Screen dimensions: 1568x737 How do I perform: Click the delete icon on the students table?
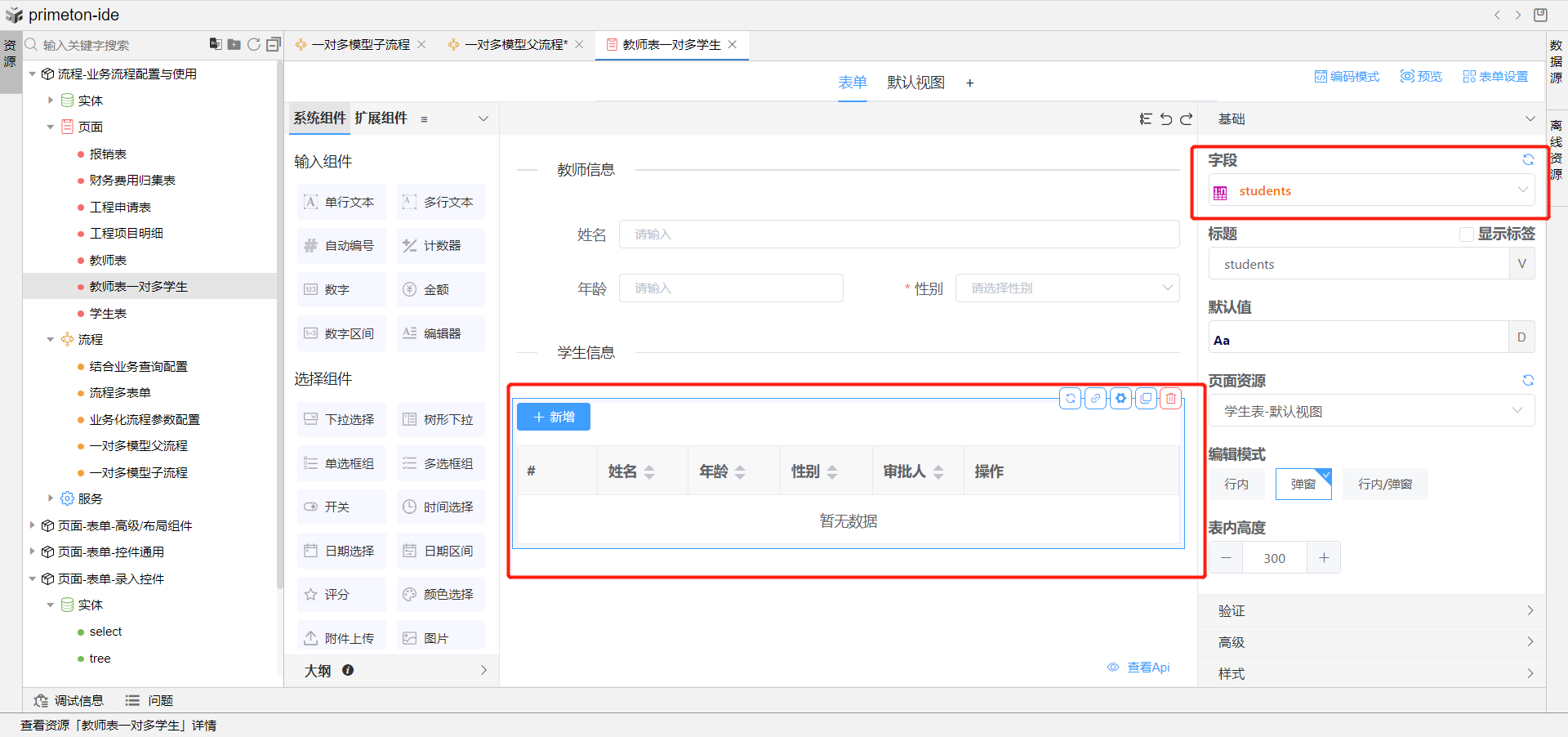1171,399
